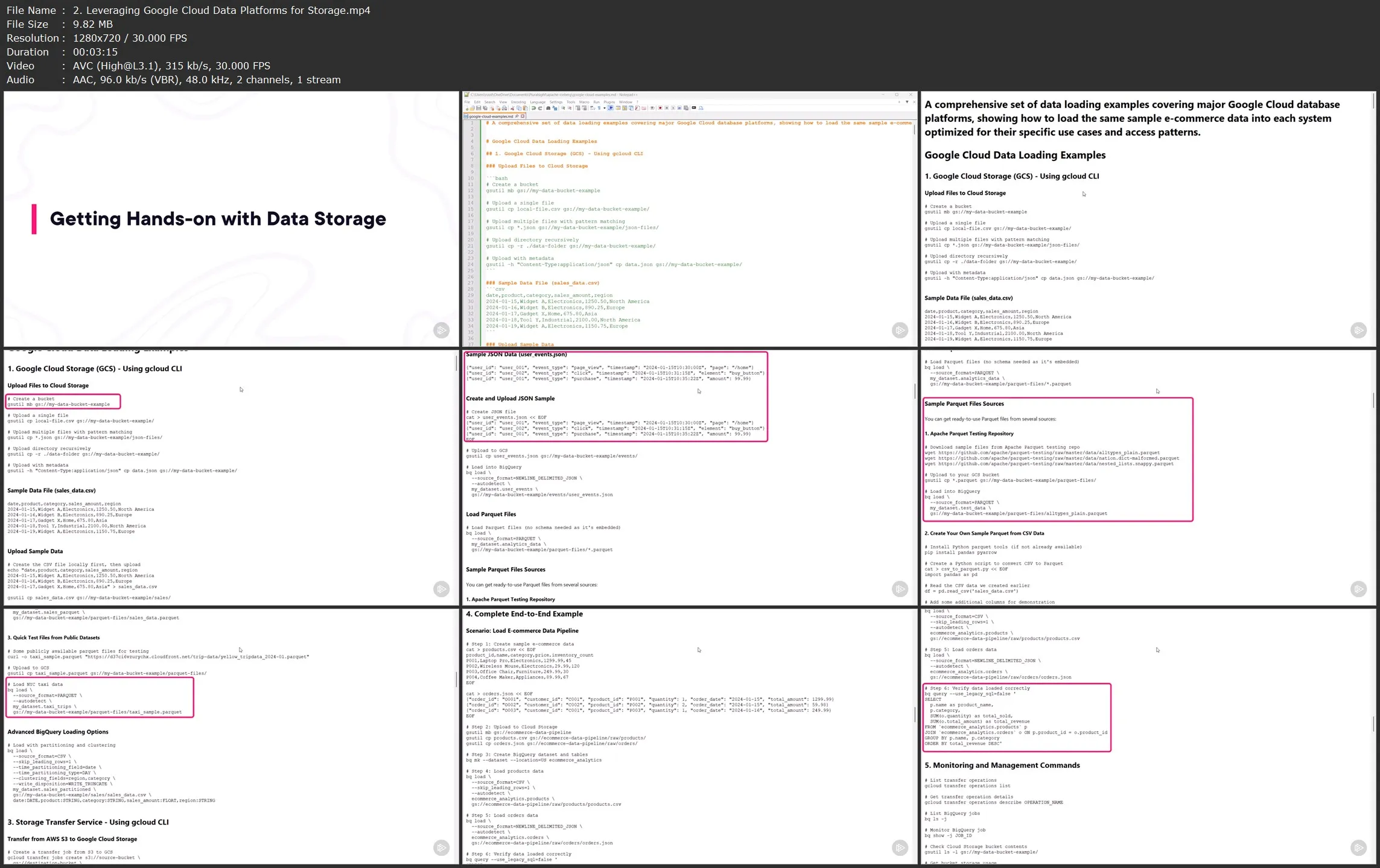Viewport: 1380px width, 868px height.
Task: Click the vertical scrollbar in the 'Create a bucket' thumbnail
Action: [x=456, y=364]
